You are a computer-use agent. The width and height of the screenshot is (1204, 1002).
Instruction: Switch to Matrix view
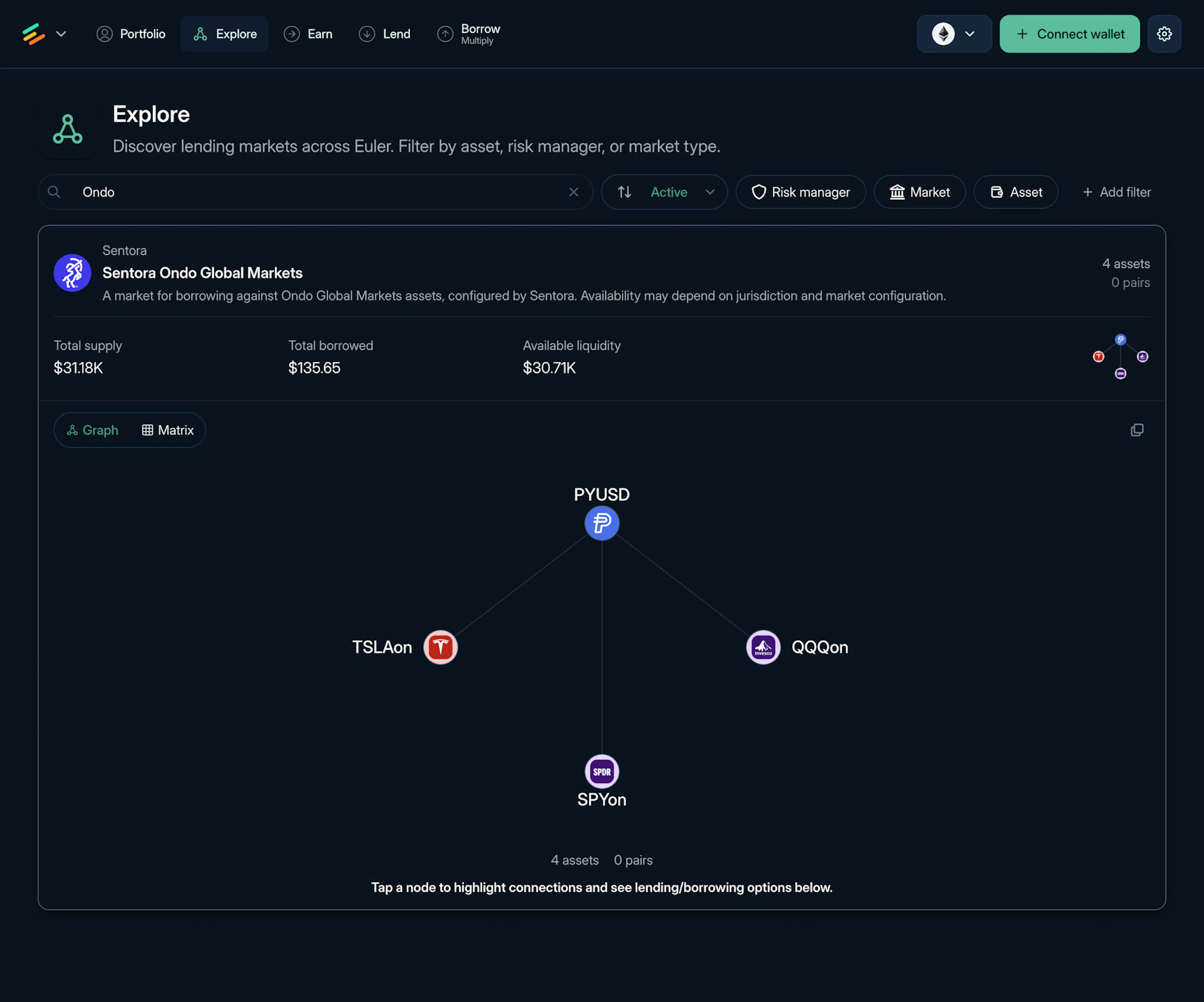click(168, 430)
